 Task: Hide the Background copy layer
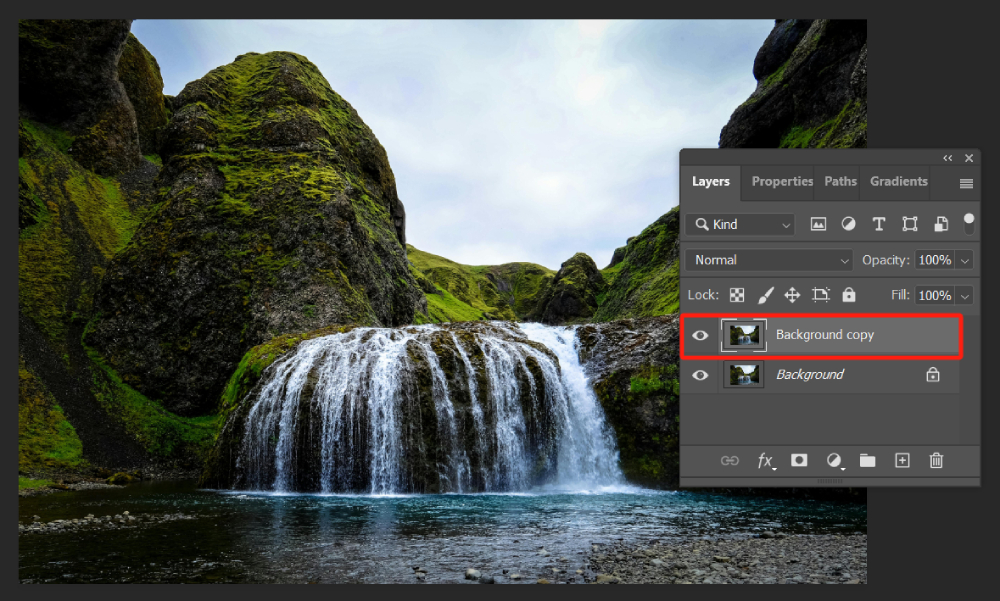(700, 335)
